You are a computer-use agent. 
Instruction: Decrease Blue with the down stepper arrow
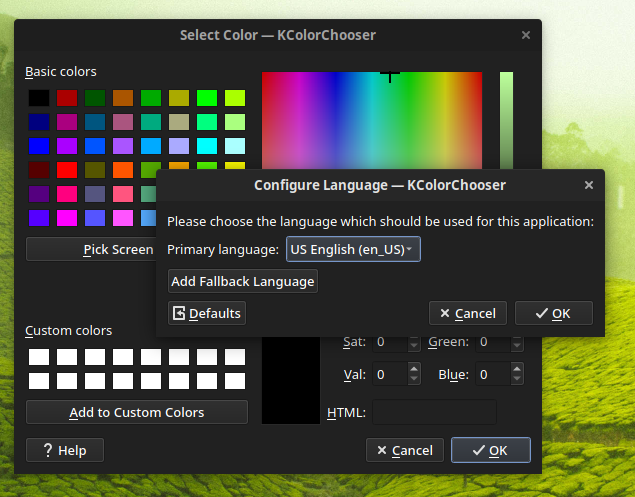coord(517,379)
